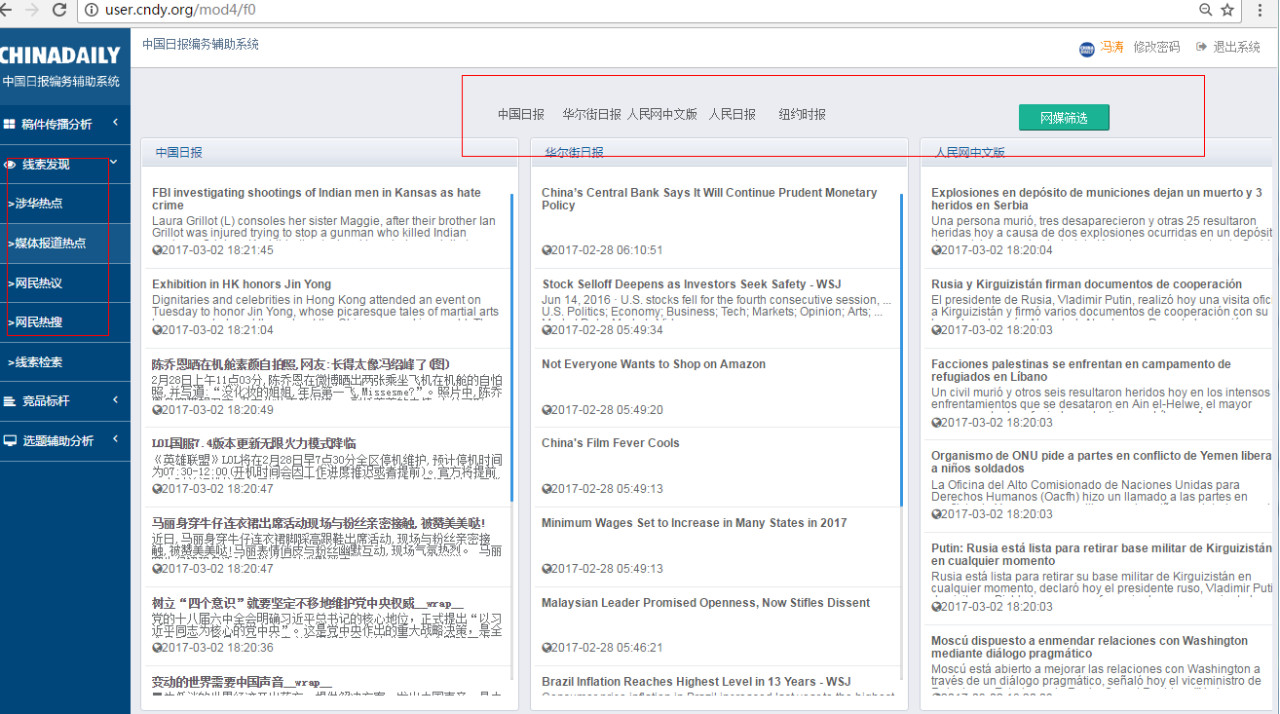
Task: Open Malaysian Leader Promised Openness article
Action: pyautogui.click(x=706, y=603)
